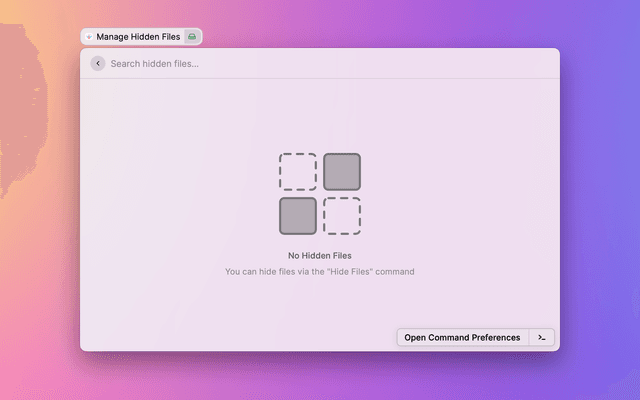Click the bottom-left filled square in the placeholder
The height and width of the screenshot is (400, 640).
tap(297, 216)
